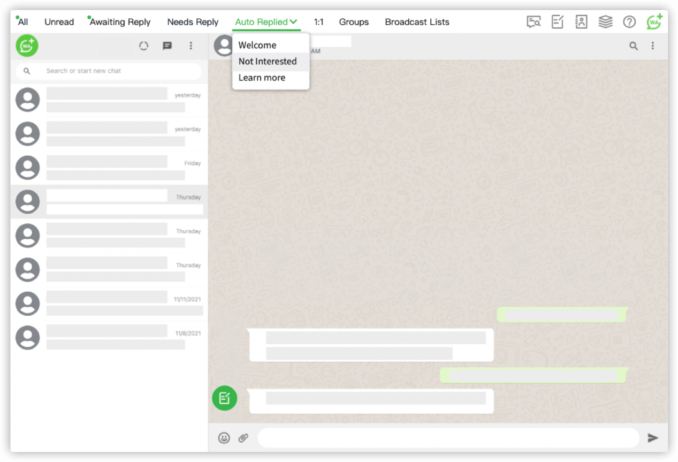The width and height of the screenshot is (678, 462).
Task: Collapse the Auto Replied dropdown
Action: click(x=293, y=22)
